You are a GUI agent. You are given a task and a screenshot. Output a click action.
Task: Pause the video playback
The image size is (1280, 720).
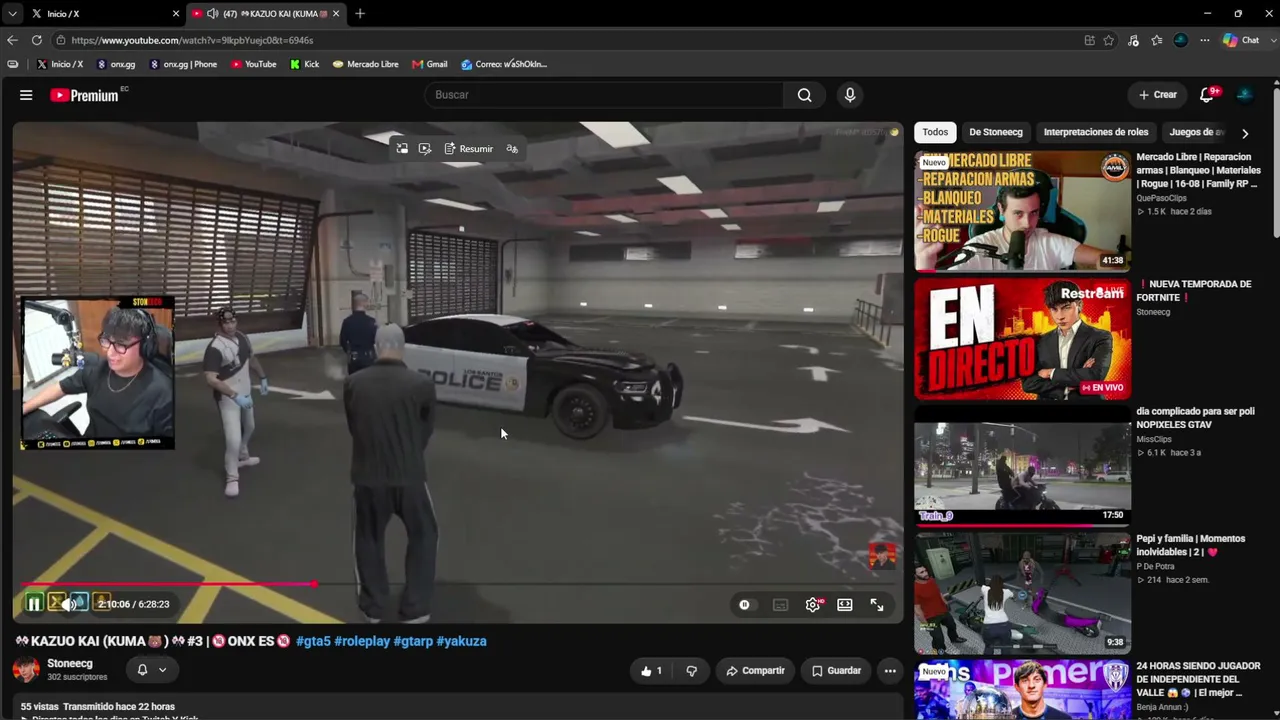(34, 604)
